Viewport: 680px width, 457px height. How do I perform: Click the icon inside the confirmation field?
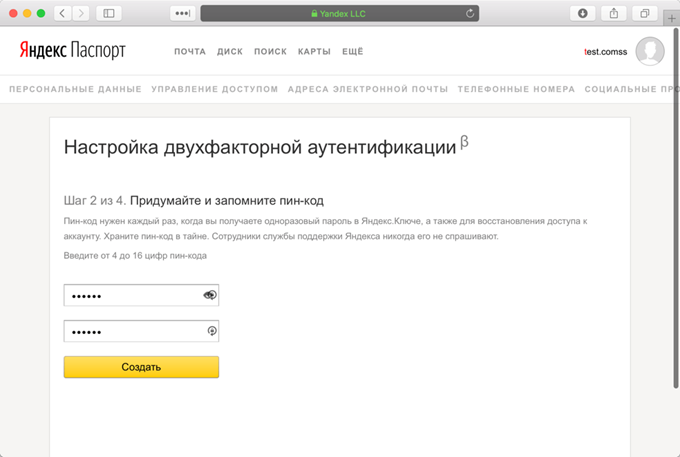pyautogui.click(x=212, y=331)
